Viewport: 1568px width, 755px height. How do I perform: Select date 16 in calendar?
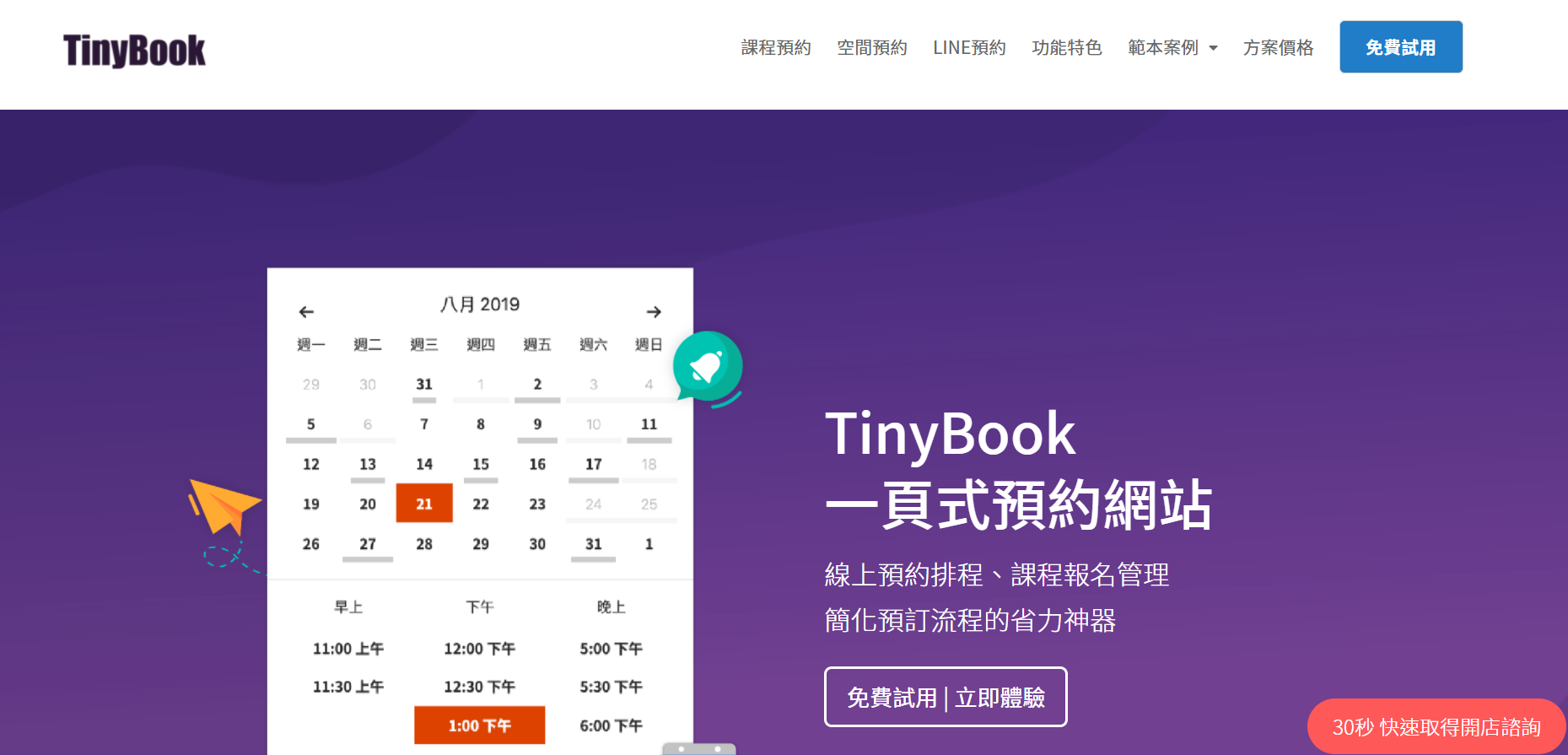coord(537,464)
